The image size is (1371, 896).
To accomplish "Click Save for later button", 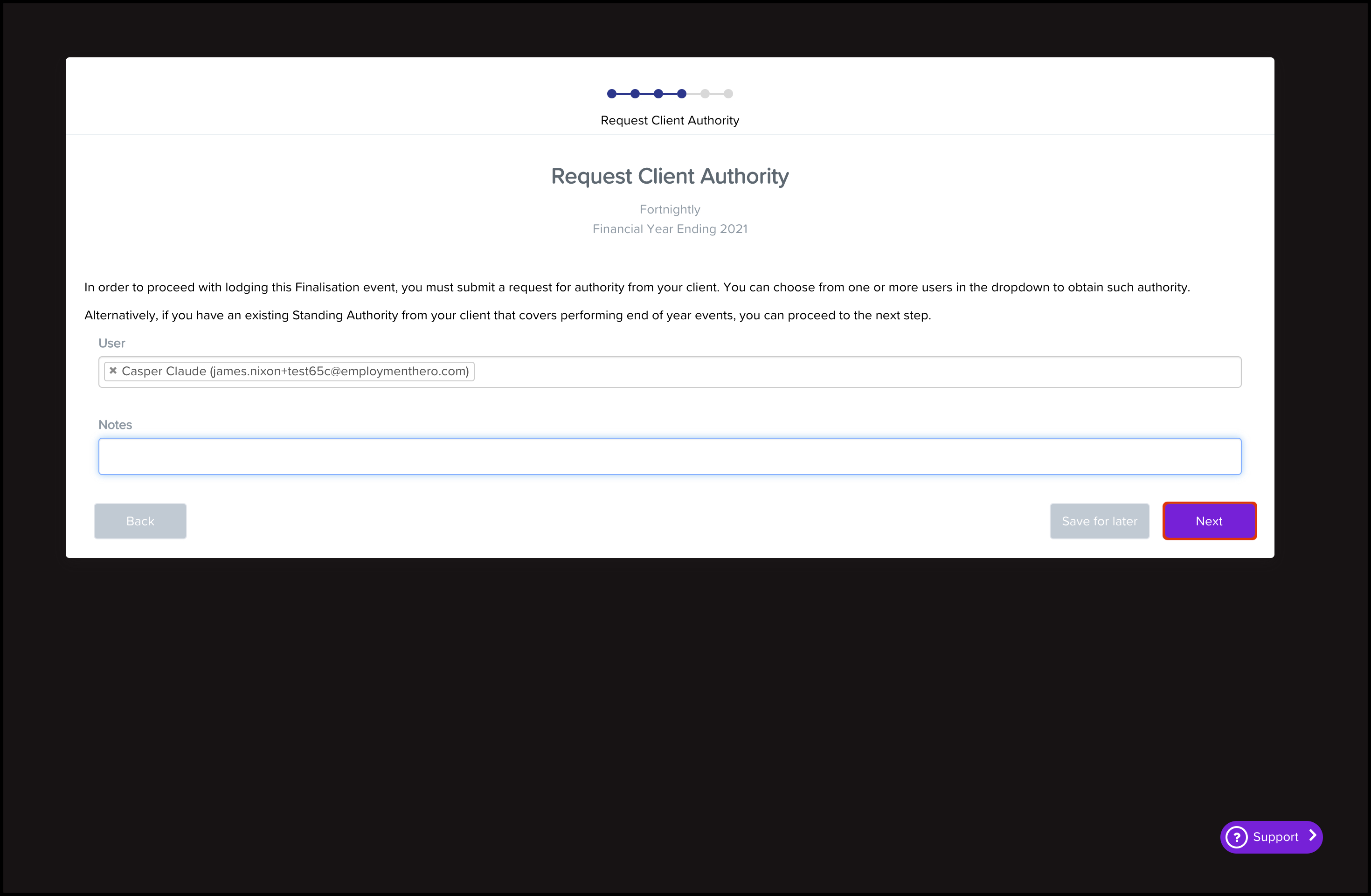I will 1099,521.
